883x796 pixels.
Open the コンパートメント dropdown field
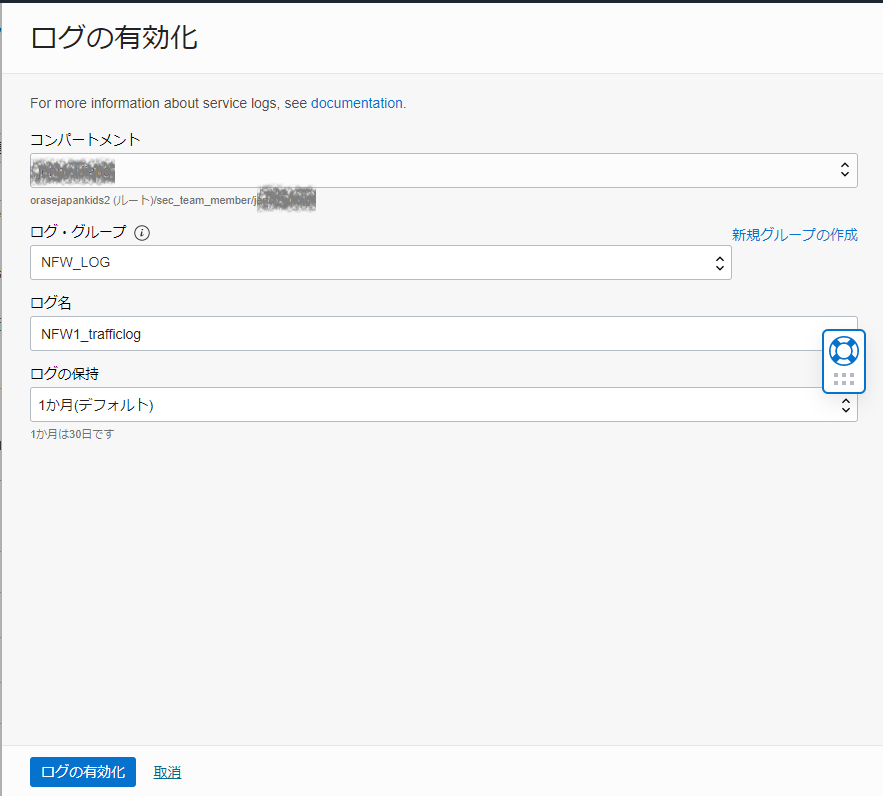430,171
